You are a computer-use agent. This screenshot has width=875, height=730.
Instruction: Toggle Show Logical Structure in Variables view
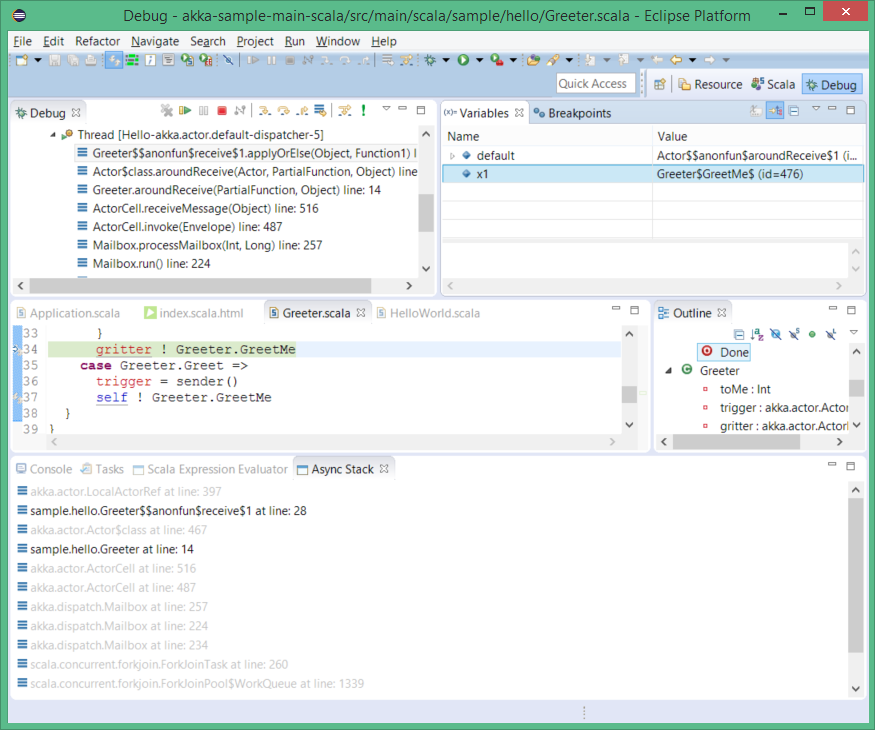pos(775,111)
